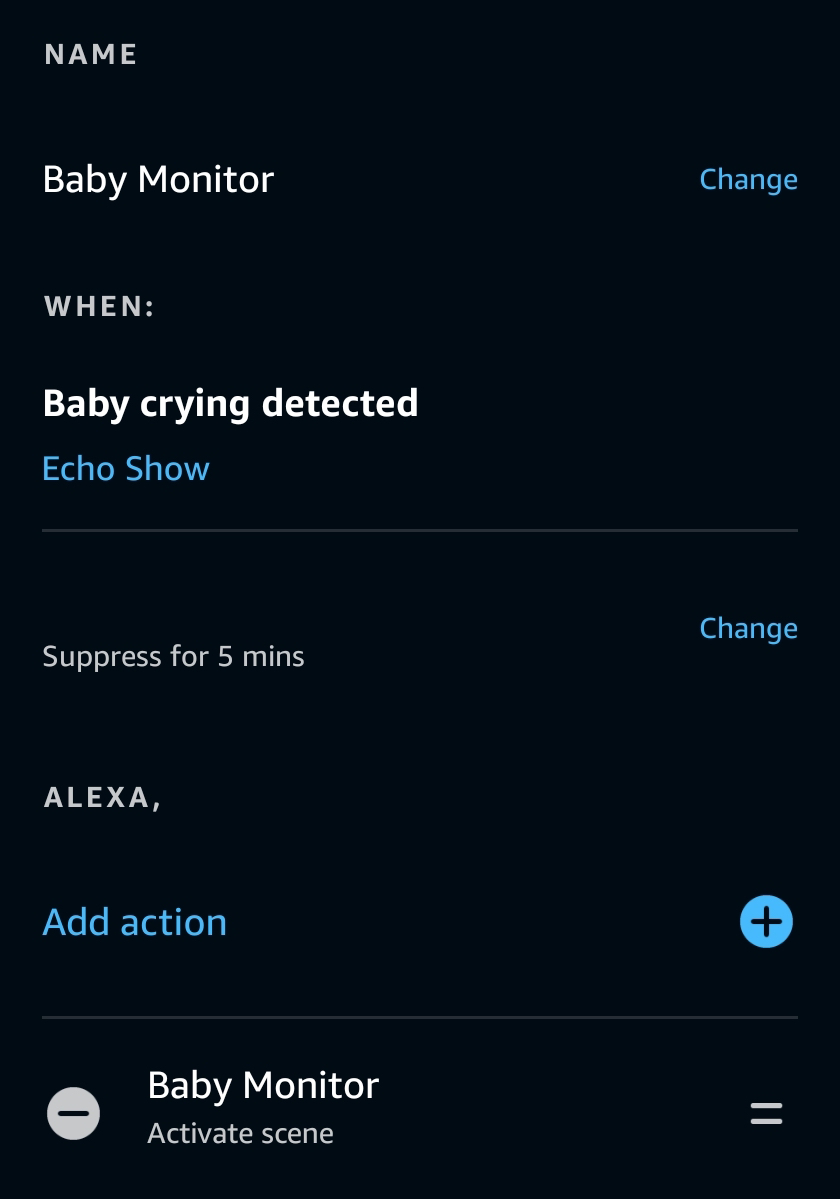The width and height of the screenshot is (840, 1199).
Task: Change the routine name Baby Monitor
Action: click(748, 180)
